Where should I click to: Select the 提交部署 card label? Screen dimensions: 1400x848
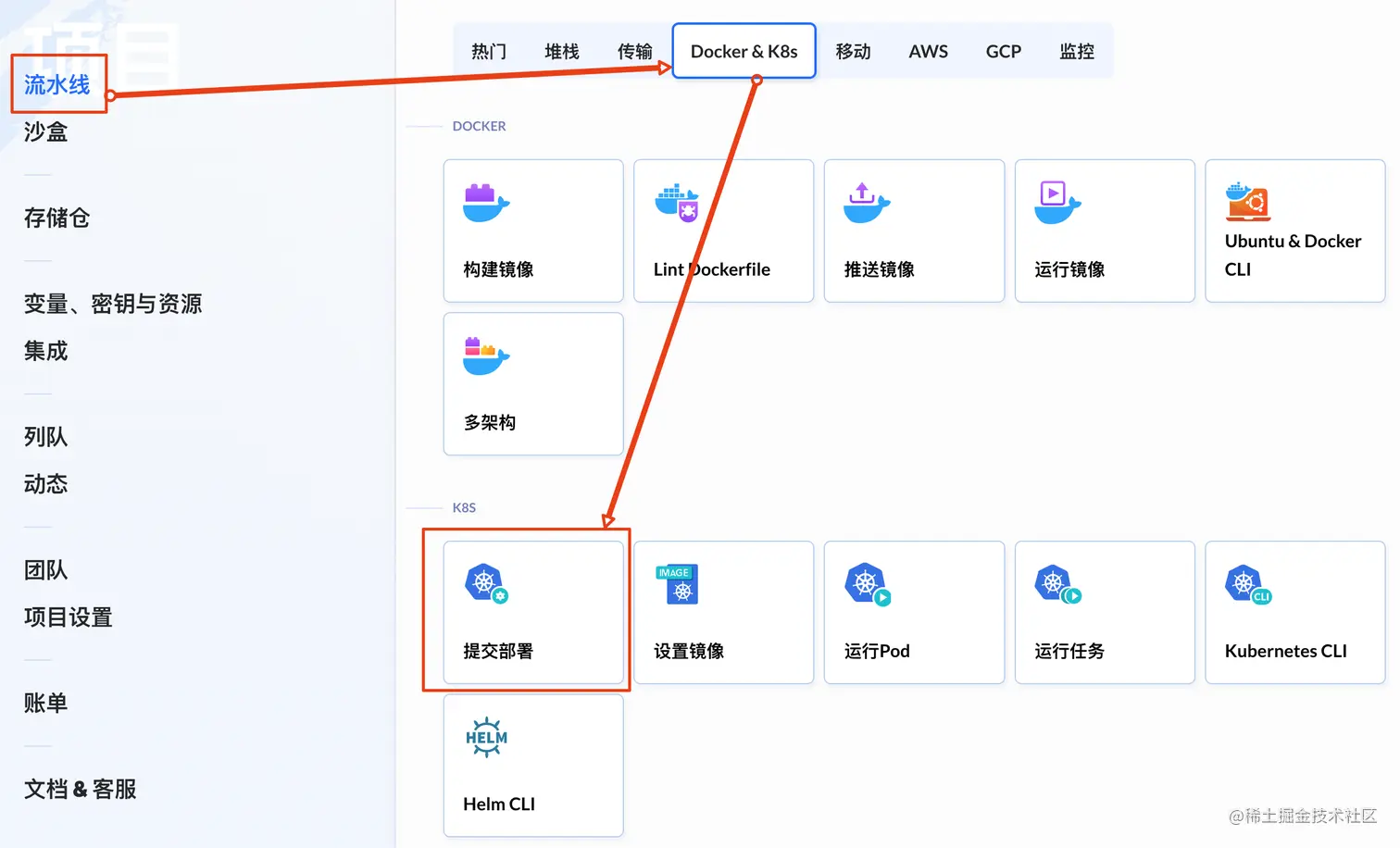[499, 651]
